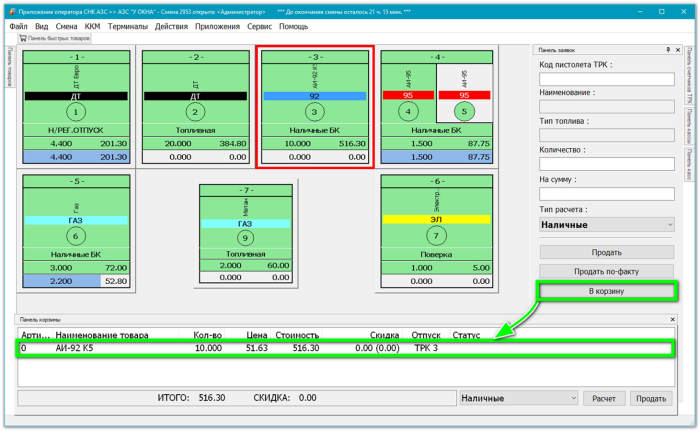Viewport: 700px width, 431px height.
Task: Select the АИ-92 К5 basket row
Action: [x=345, y=348]
